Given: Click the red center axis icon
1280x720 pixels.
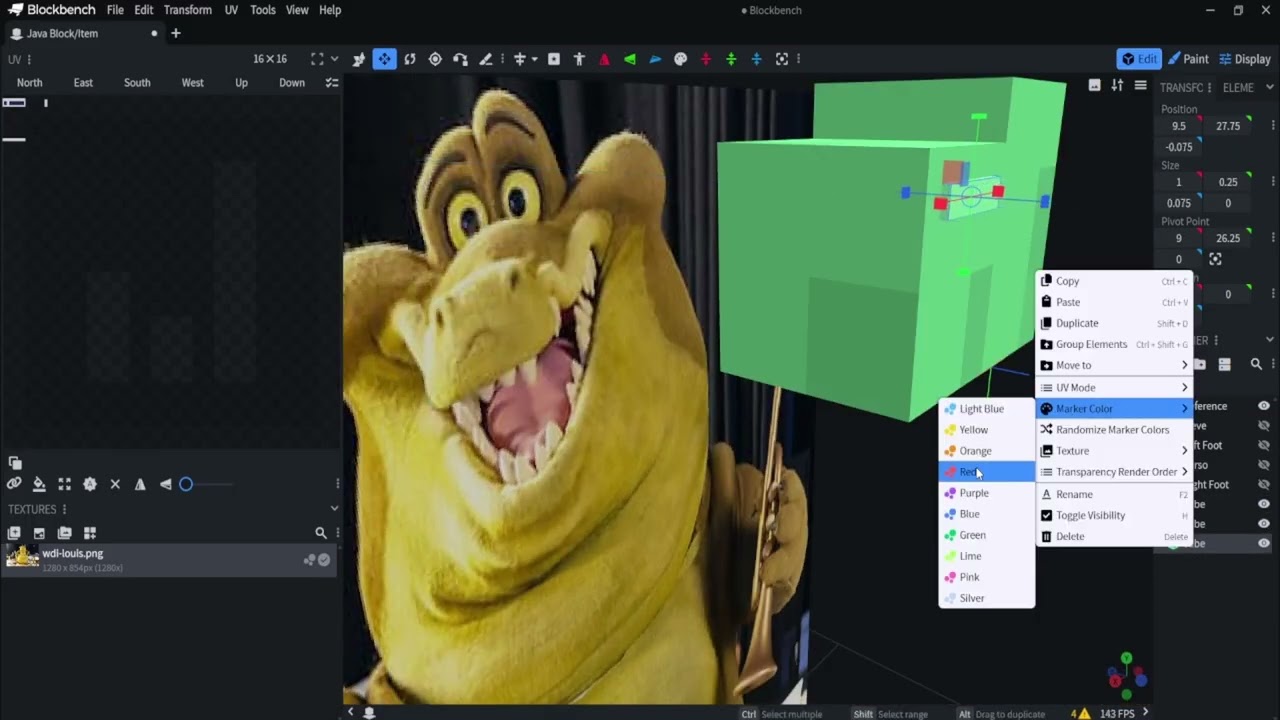Looking at the screenshot, I should [706, 59].
